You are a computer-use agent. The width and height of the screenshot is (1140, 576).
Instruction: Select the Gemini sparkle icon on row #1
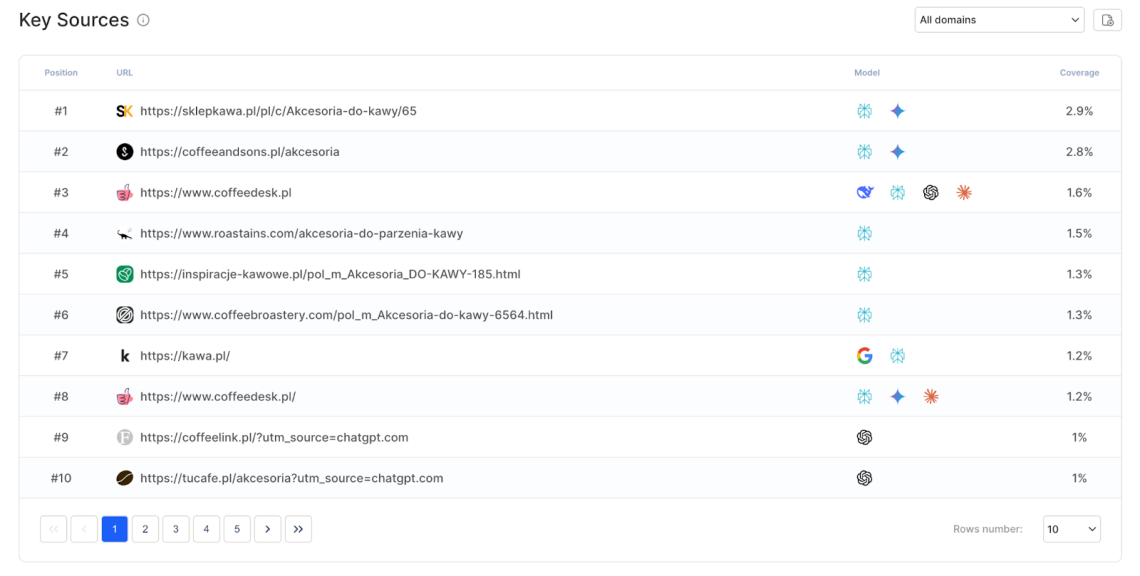(x=898, y=111)
